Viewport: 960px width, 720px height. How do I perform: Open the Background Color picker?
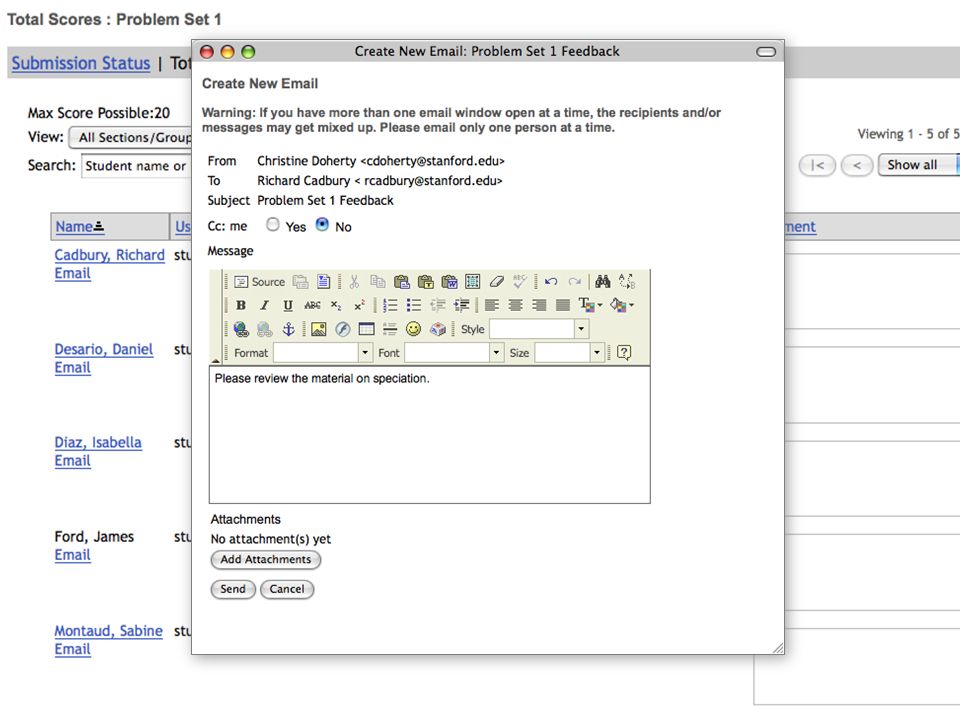coord(622,305)
